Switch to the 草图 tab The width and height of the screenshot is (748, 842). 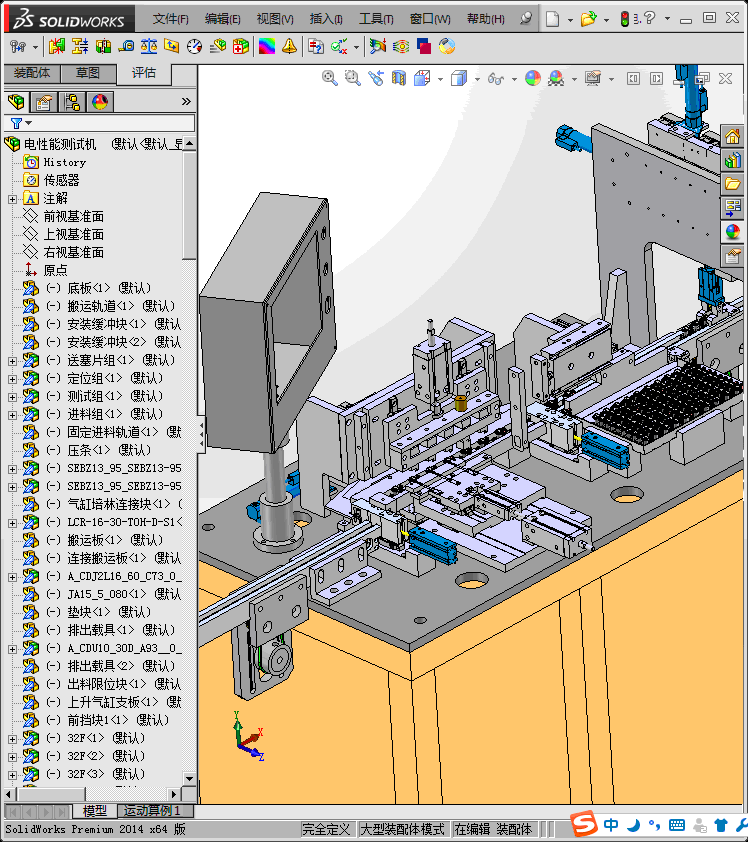pyautogui.click(x=88, y=73)
